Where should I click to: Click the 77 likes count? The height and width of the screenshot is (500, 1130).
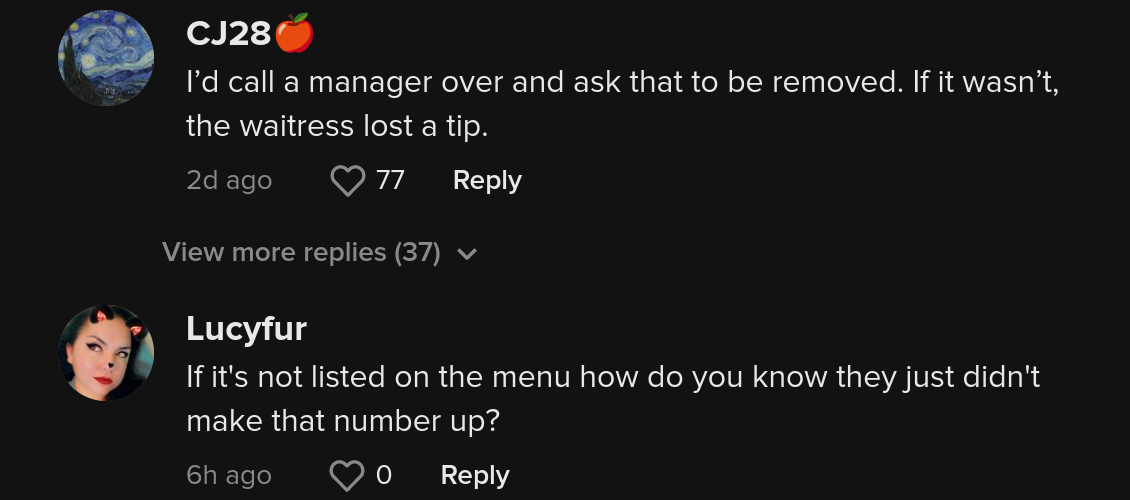(x=390, y=180)
